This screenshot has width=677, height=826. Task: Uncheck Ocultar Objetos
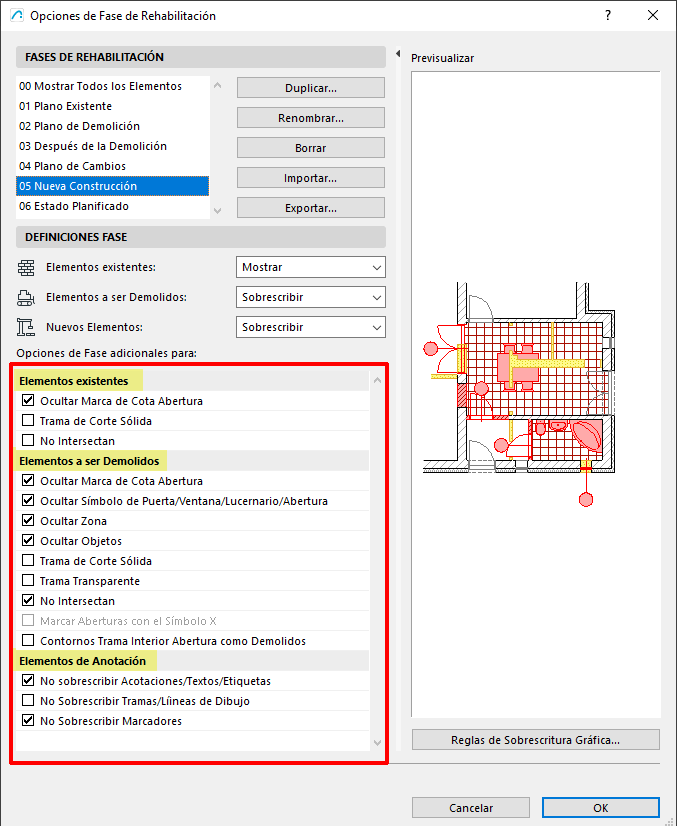click(28, 540)
